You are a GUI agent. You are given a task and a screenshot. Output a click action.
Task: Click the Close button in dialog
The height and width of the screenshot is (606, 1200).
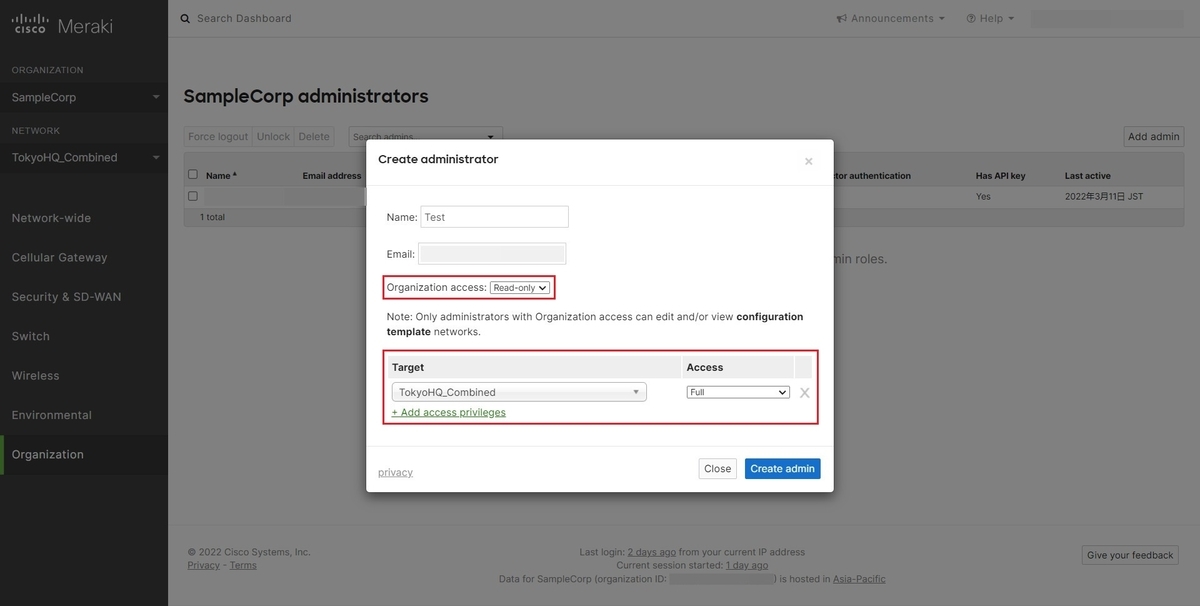[718, 468]
